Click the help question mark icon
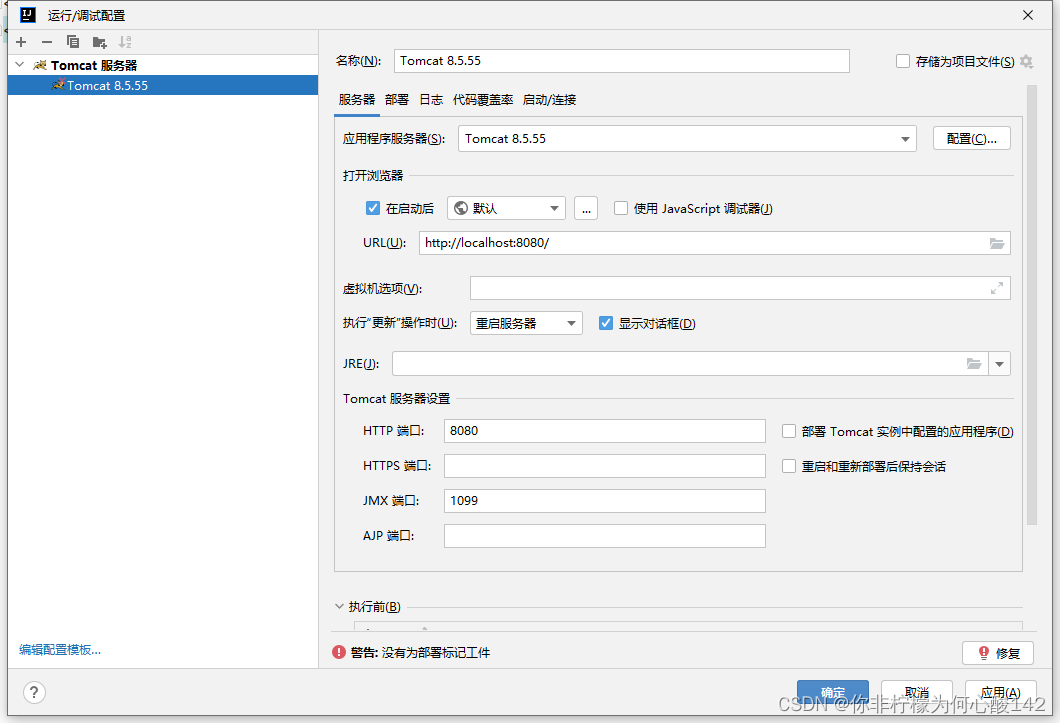Image resolution: width=1060 pixels, height=723 pixels. pos(34,692)
